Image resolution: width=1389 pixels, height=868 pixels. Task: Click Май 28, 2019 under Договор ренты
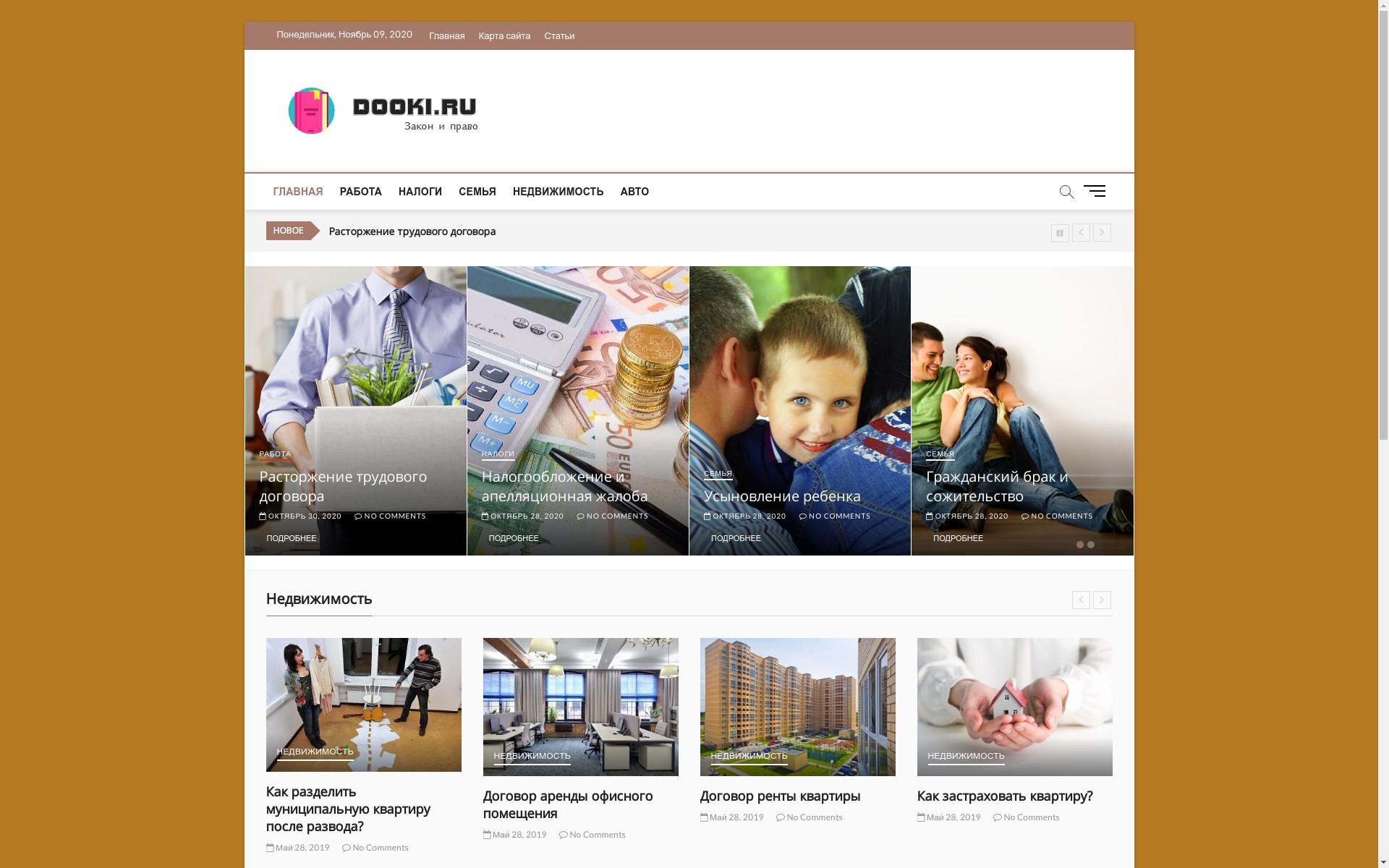tap(732, 817)
